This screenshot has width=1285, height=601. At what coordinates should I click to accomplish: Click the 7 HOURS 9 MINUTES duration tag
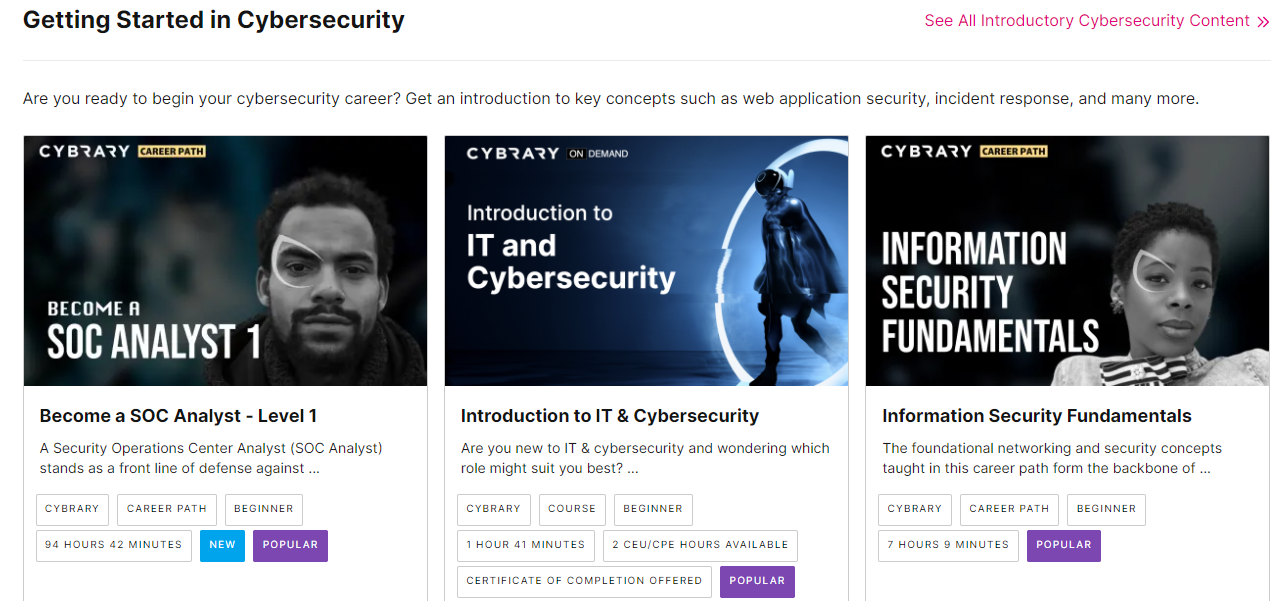click(948, 545)
